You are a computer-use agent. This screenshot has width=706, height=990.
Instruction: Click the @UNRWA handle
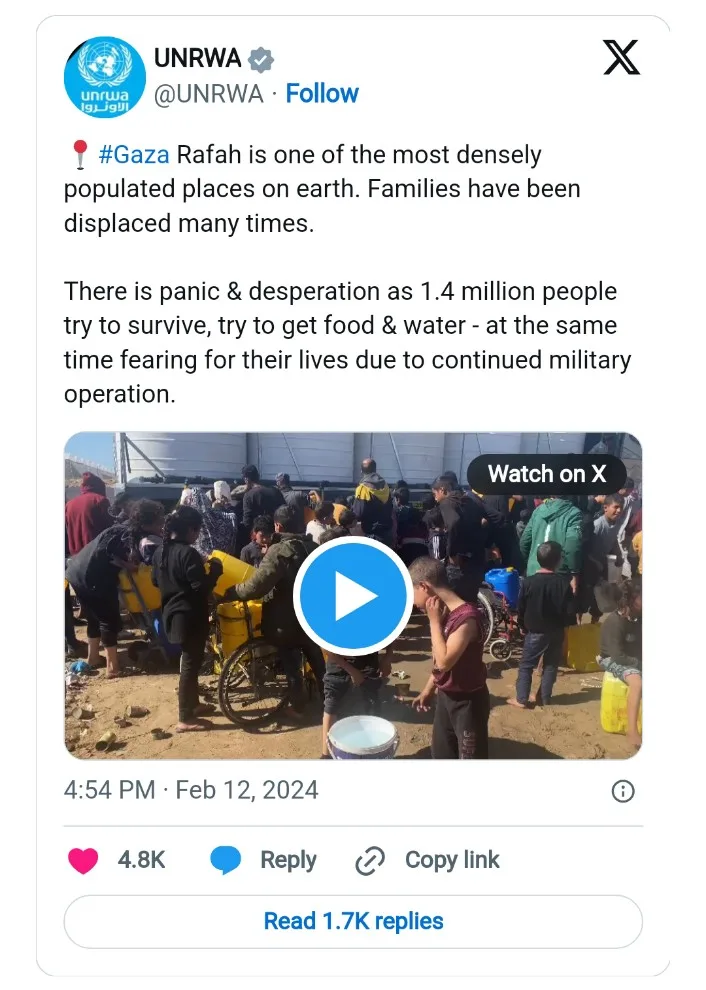coord(208,94)
